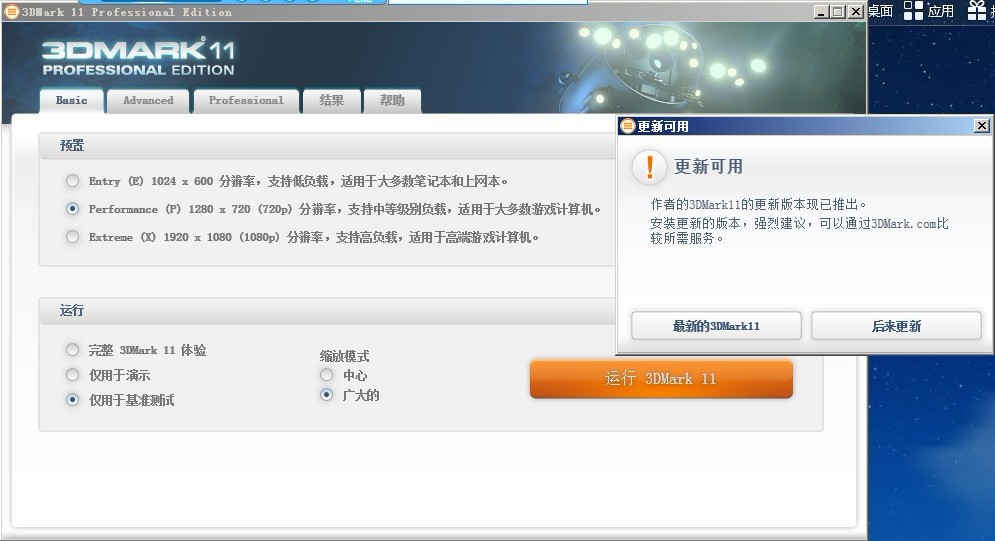Go to the 结果 results tab
This screenshot has height=541, width=995.
click(331, 101)
